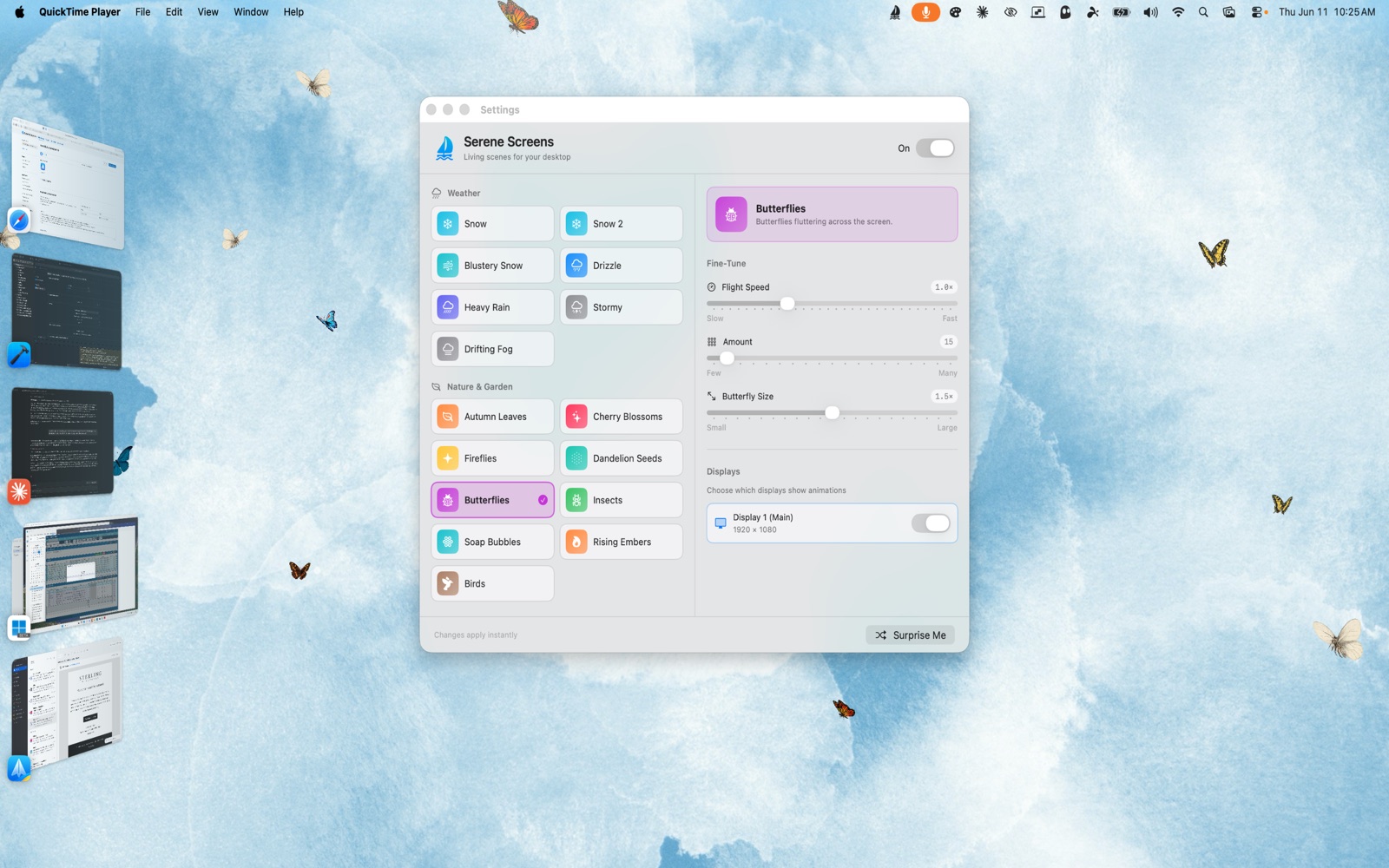Choose the Cherry Blossoms icon
Image resolution: width=1389 pixels, height=868 pixels.
click(576, 417)
